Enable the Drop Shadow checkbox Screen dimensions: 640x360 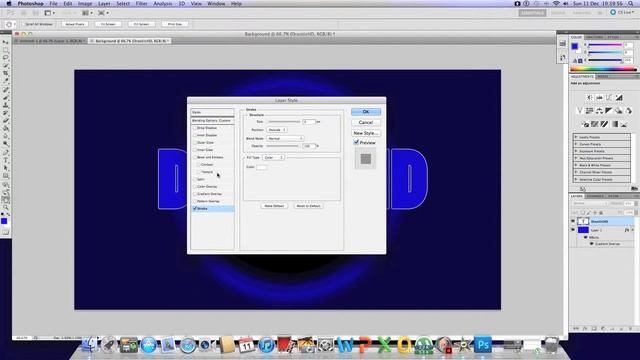pyautogui.click(x=195, y=128)
